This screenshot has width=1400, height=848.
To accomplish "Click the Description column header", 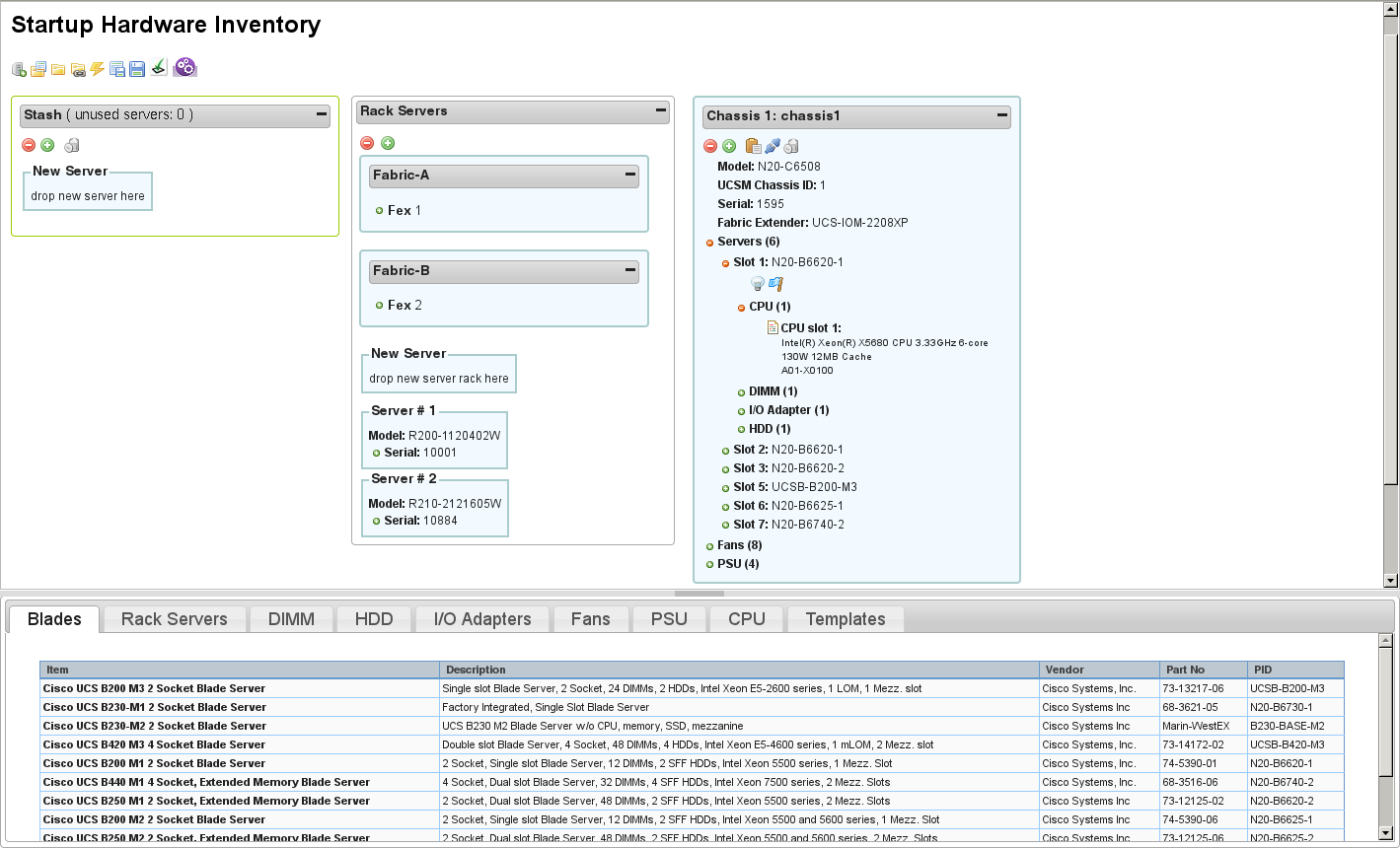I will click(x=739, y=670).
